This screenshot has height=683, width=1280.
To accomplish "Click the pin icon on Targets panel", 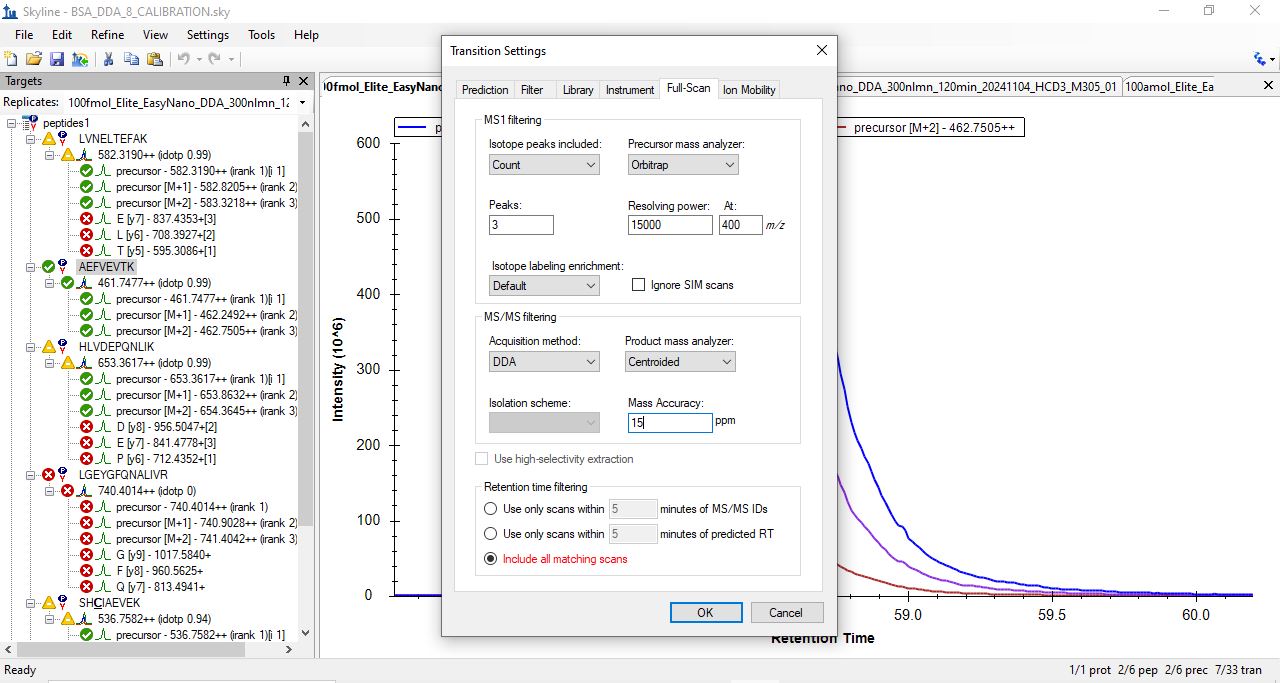I will pyautogui.click(x=287, y=81).
